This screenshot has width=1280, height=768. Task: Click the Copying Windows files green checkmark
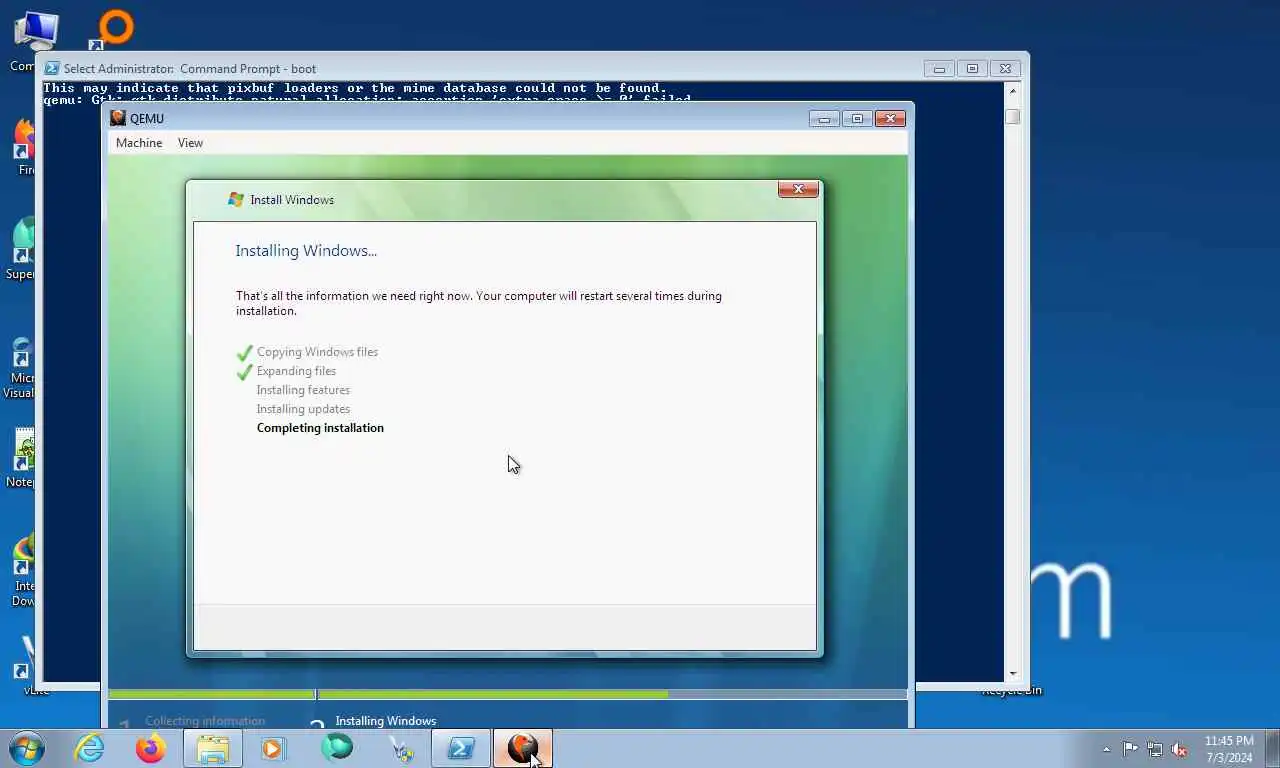pos(244,352)
